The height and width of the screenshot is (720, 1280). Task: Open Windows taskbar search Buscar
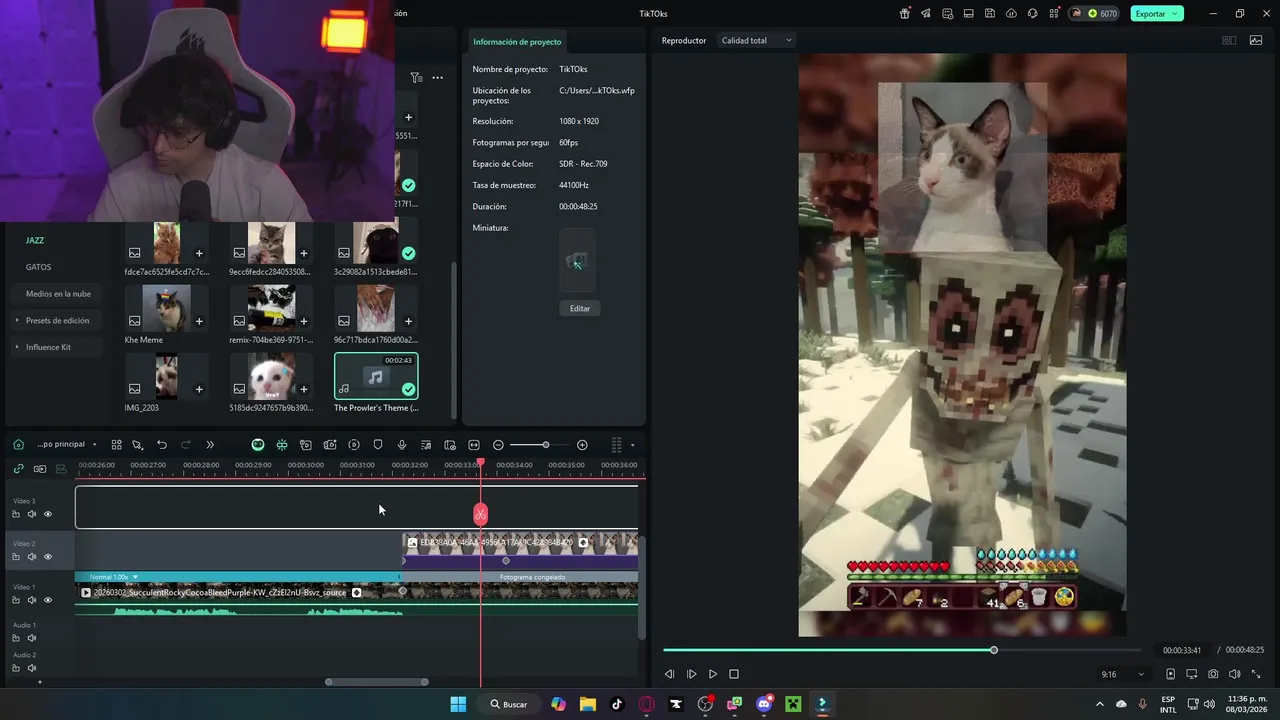click(x=508, y=704)
